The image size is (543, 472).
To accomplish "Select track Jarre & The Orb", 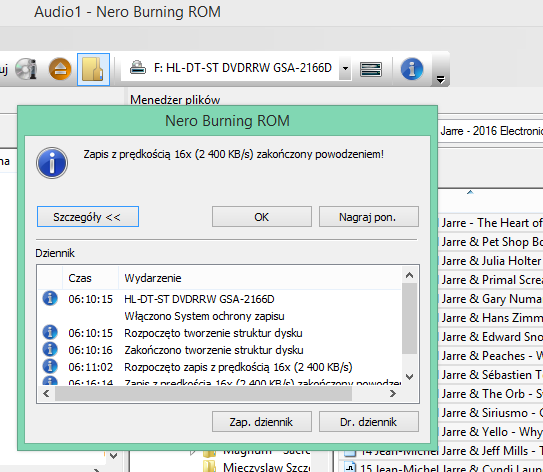I will 491,394.
